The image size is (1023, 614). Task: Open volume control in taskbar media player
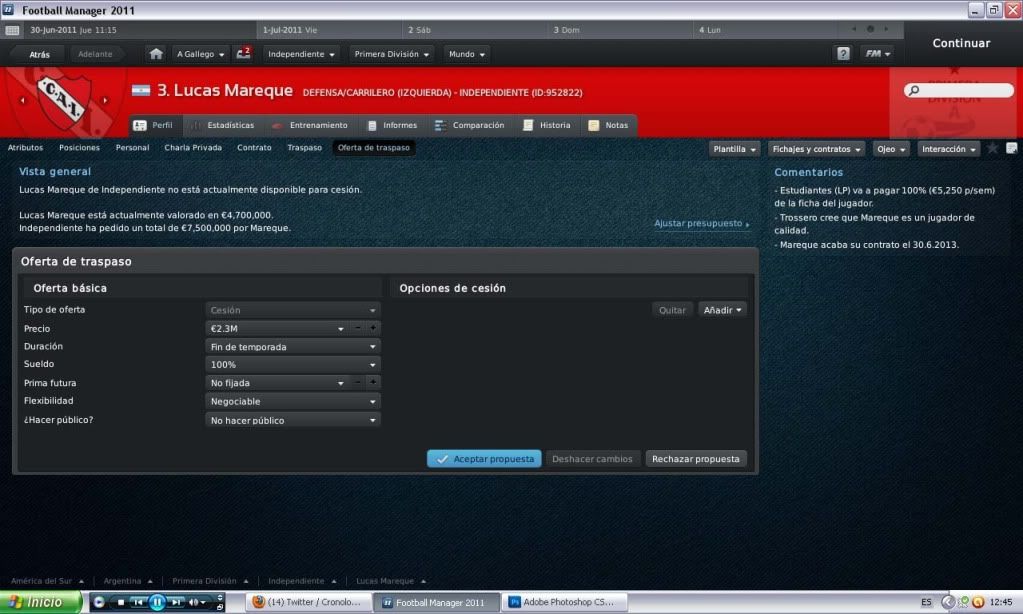pyautogui.click(x=197, y=602)
